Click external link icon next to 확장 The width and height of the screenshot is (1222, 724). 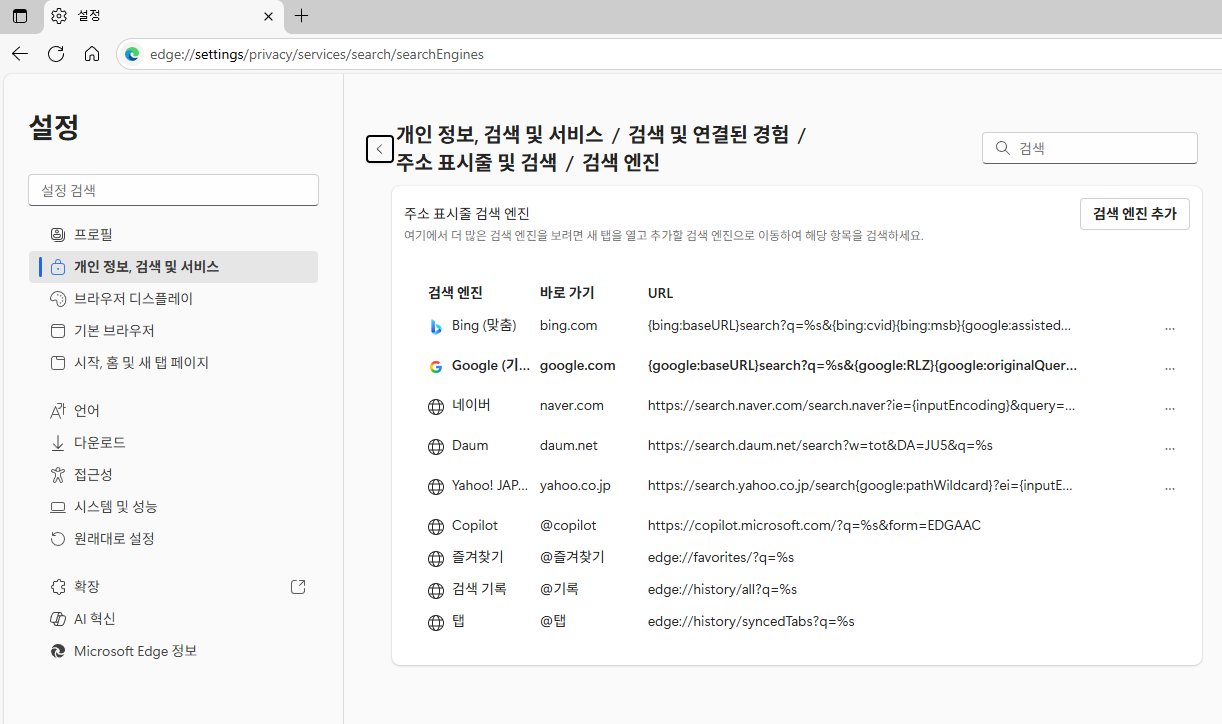298,586
